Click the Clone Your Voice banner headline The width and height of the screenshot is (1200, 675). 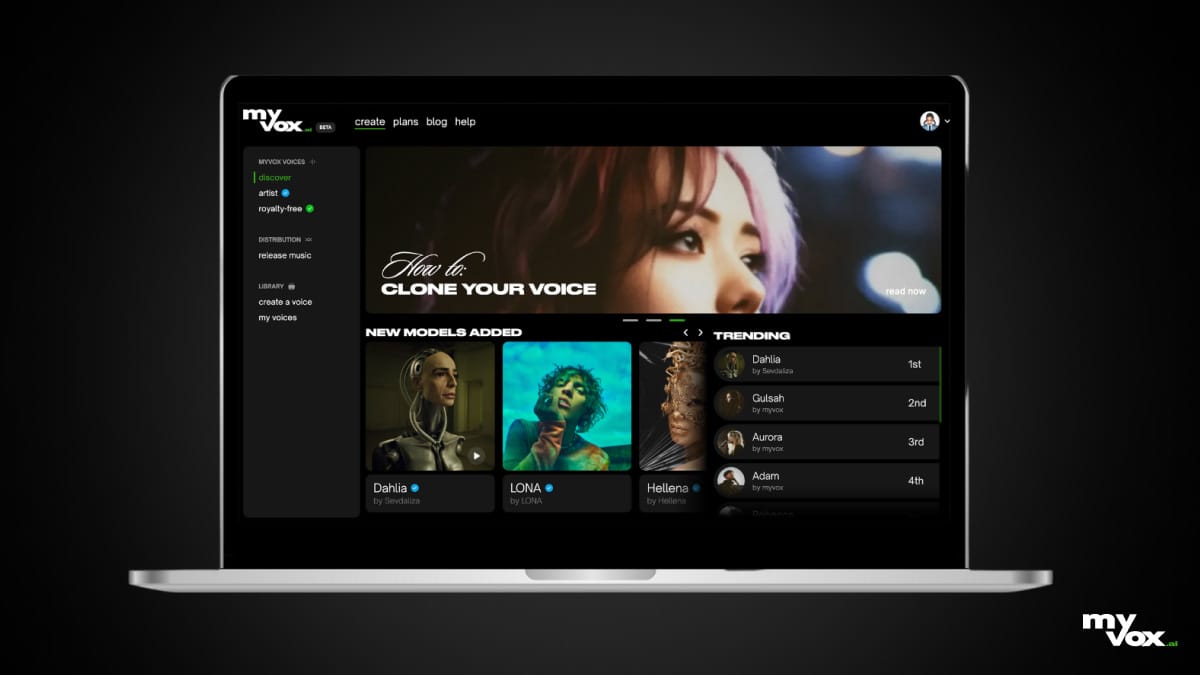click(489, 289)
